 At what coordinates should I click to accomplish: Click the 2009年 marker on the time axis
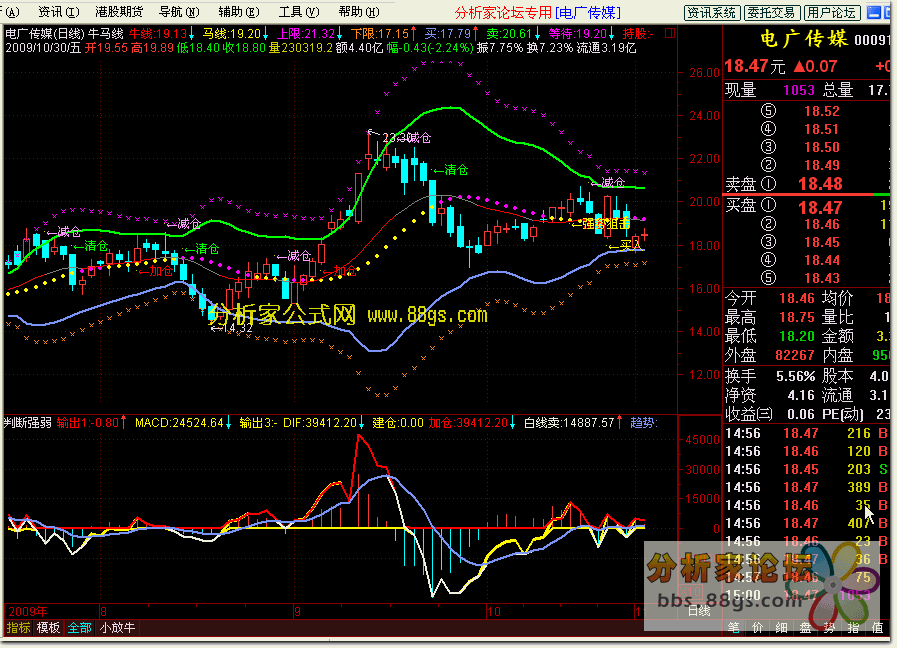[27, 611]
